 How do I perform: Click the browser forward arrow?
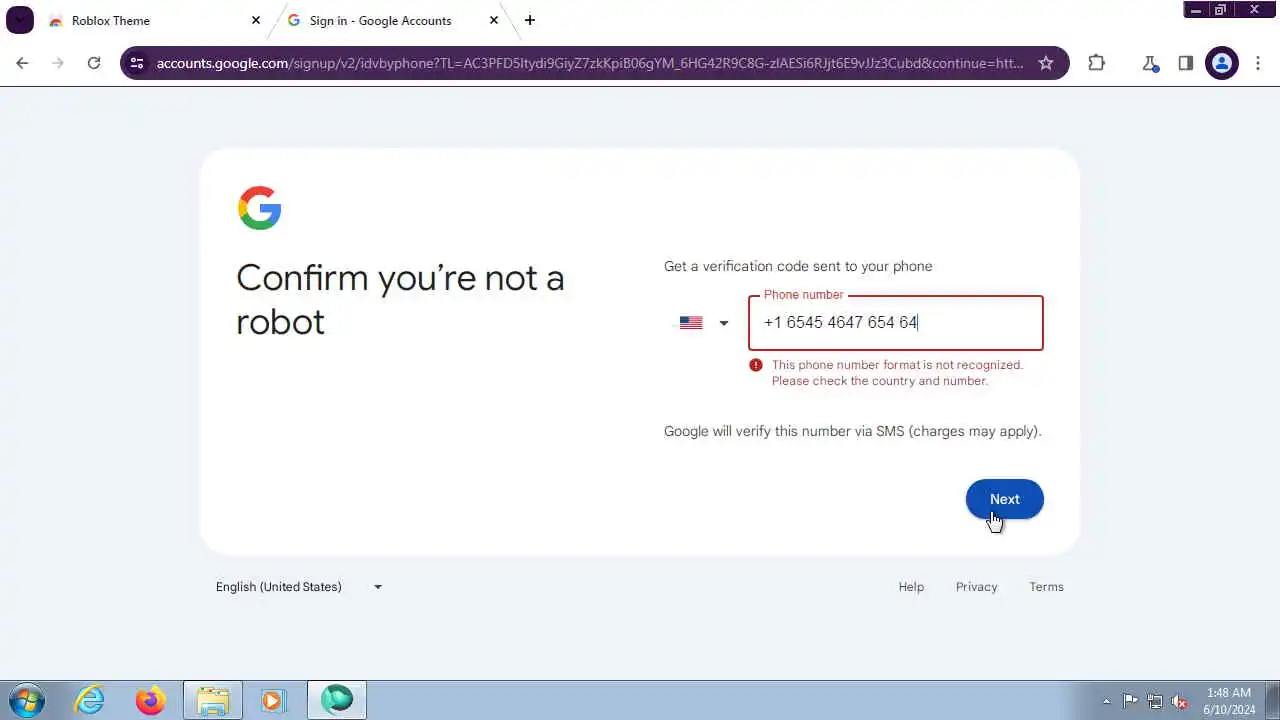point(58,63)
